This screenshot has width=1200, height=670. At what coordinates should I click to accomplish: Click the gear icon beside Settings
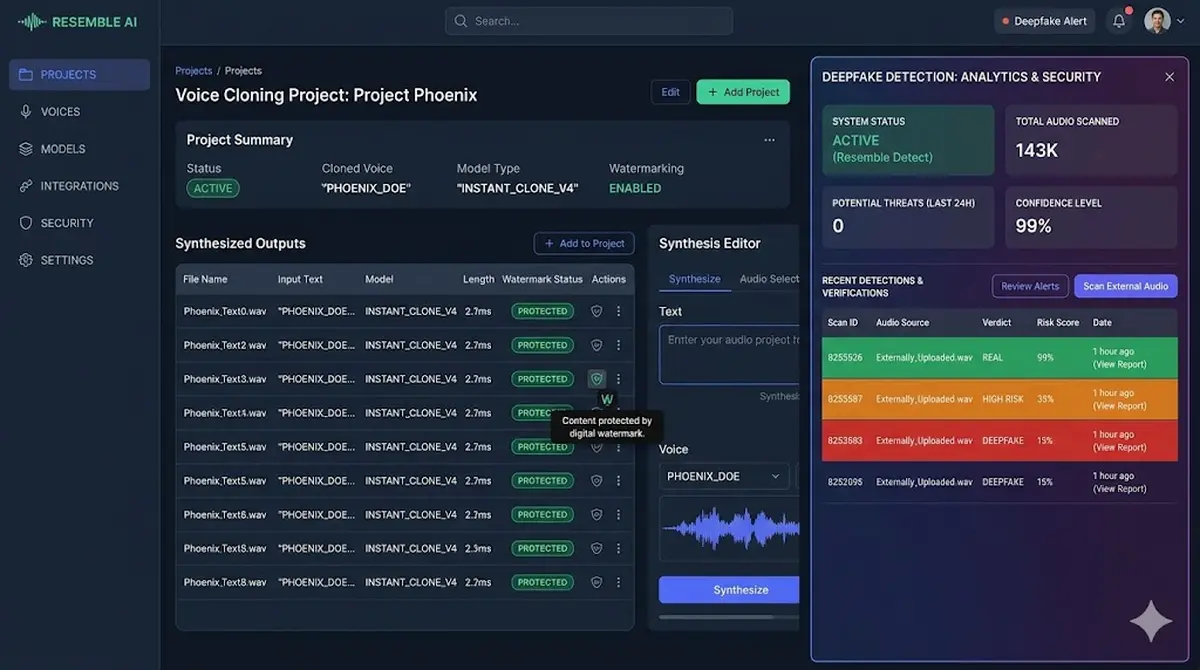tap(25, 259)
